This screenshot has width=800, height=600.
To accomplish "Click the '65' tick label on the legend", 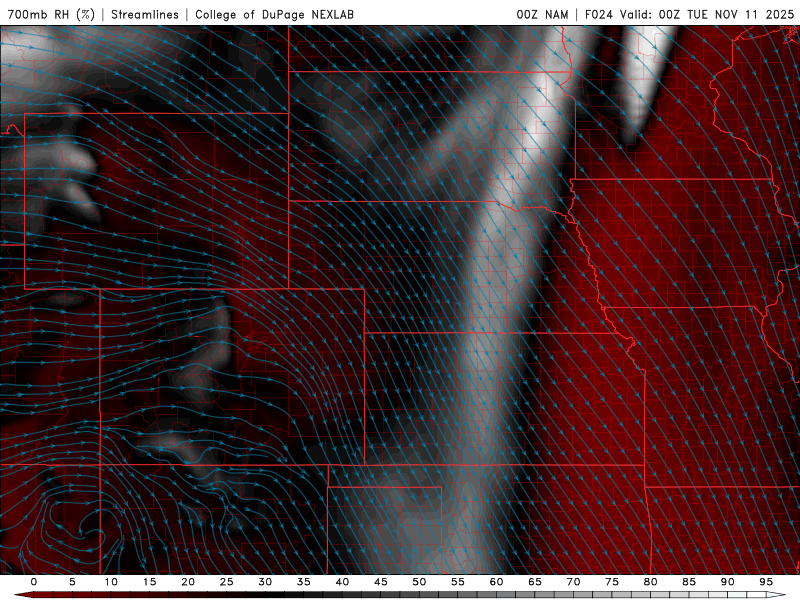I will pyautogui.click(x=535, y=582).
